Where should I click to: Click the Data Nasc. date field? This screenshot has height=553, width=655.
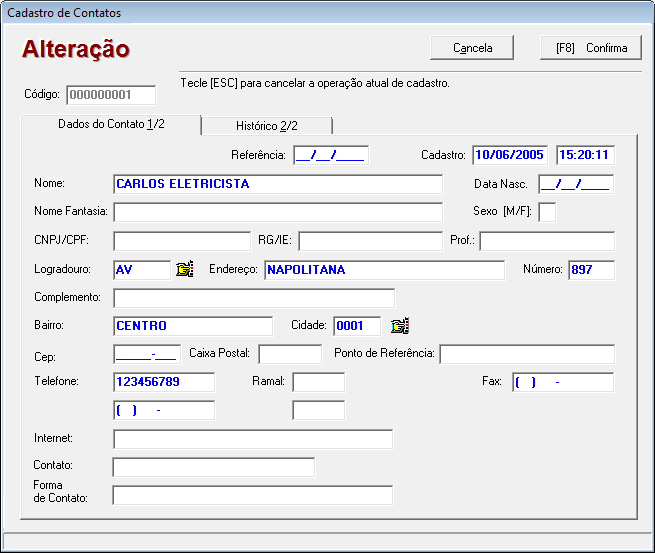[575, 184]
